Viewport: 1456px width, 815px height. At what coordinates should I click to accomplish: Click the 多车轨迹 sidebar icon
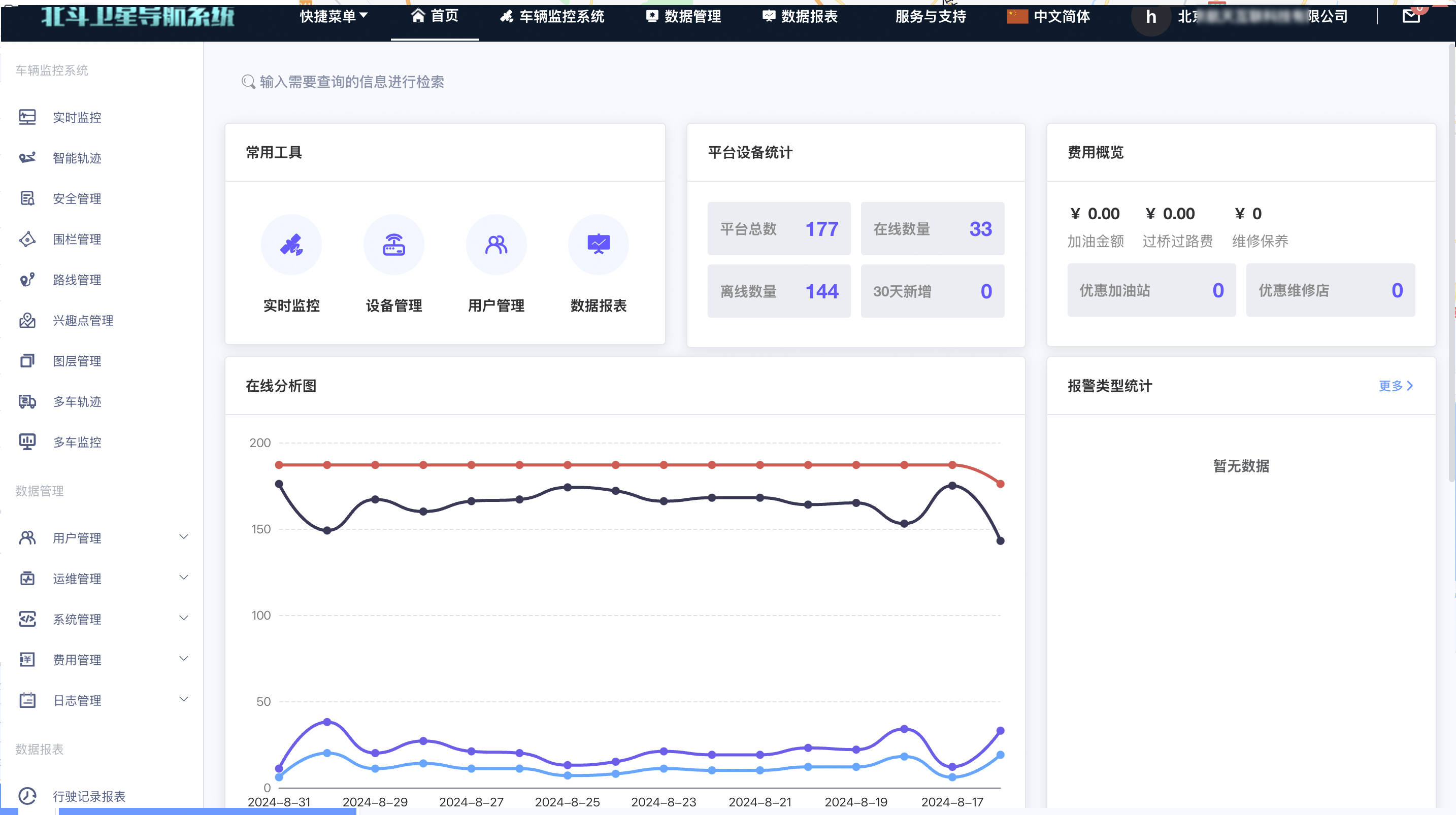point(27,402)
